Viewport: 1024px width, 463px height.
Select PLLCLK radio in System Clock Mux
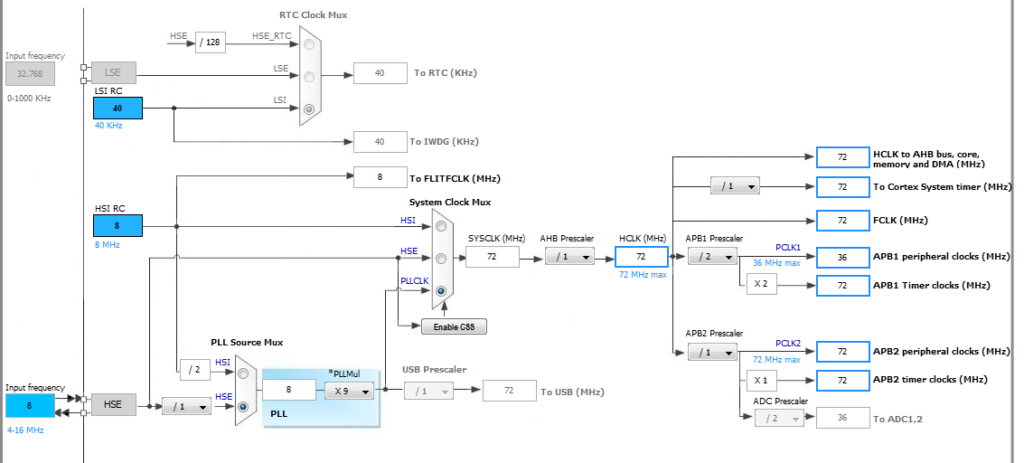coord(441,290)
